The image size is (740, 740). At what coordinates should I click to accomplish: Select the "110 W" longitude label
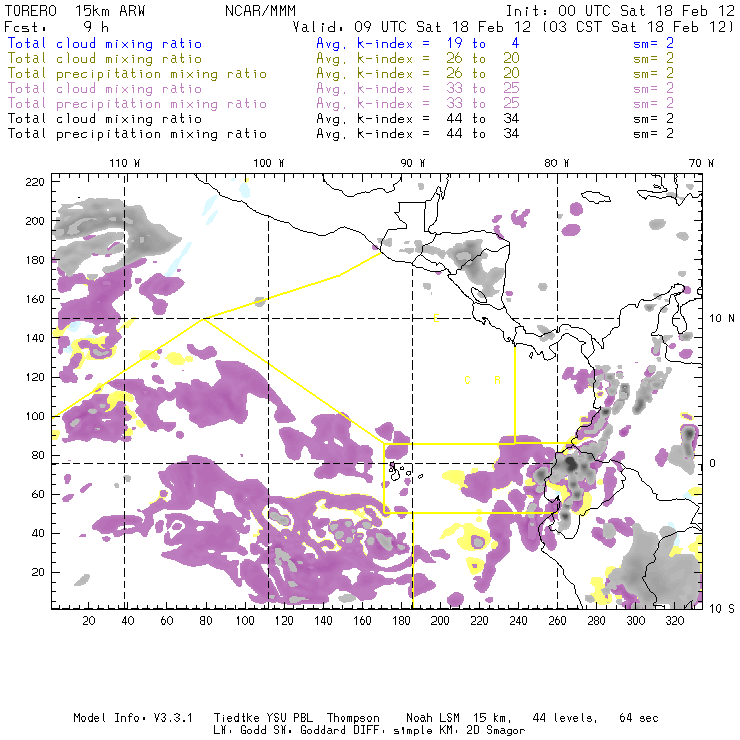(125, 163)
